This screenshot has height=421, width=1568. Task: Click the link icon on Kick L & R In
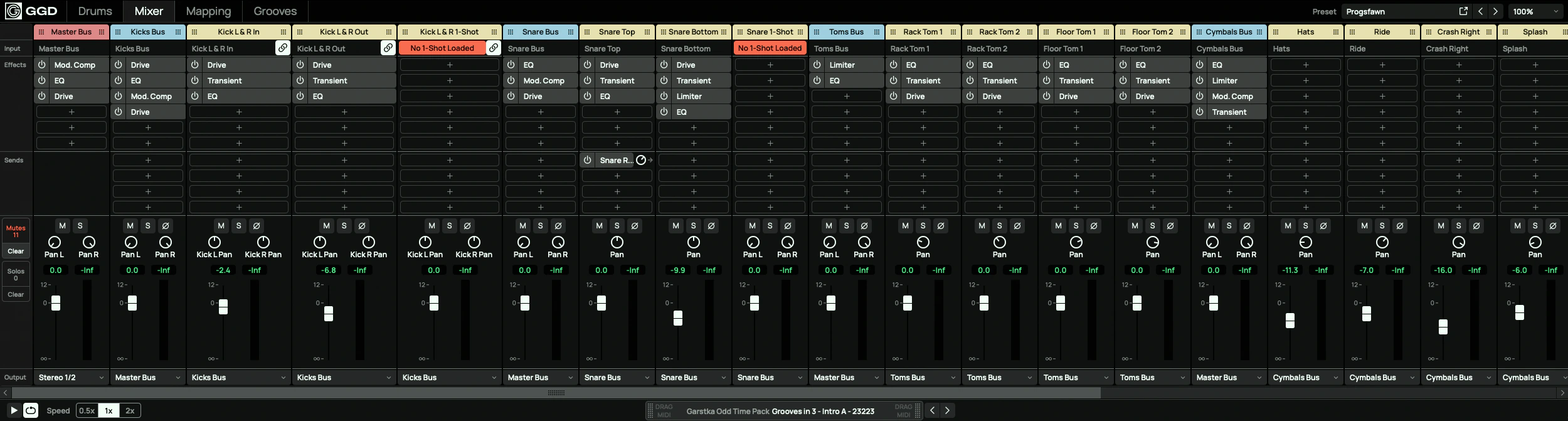(x=283, y=48)
